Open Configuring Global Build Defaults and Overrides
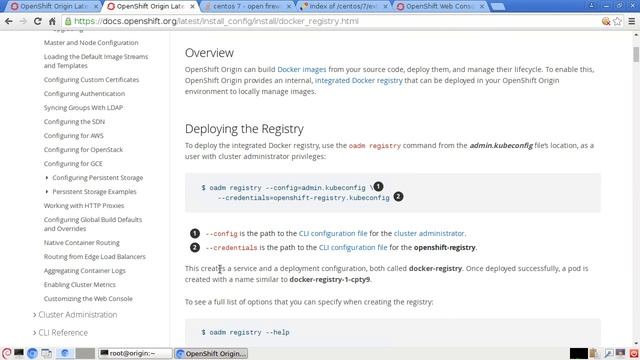 [x=93, y=224]
